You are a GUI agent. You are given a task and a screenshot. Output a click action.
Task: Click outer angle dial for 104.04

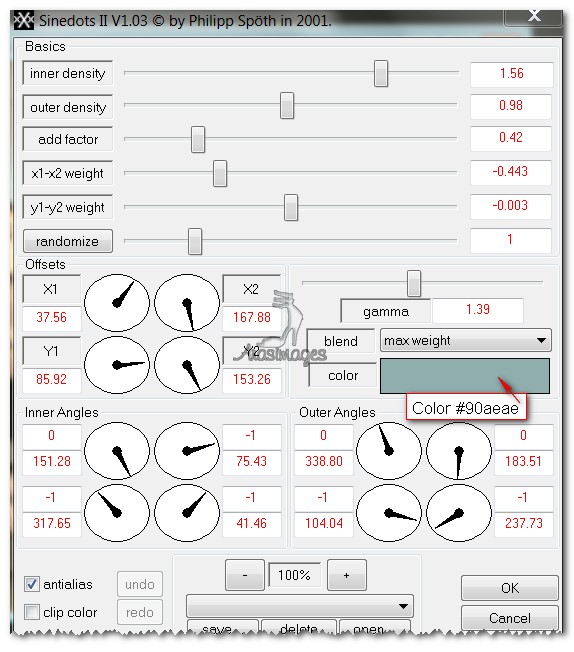389,513
